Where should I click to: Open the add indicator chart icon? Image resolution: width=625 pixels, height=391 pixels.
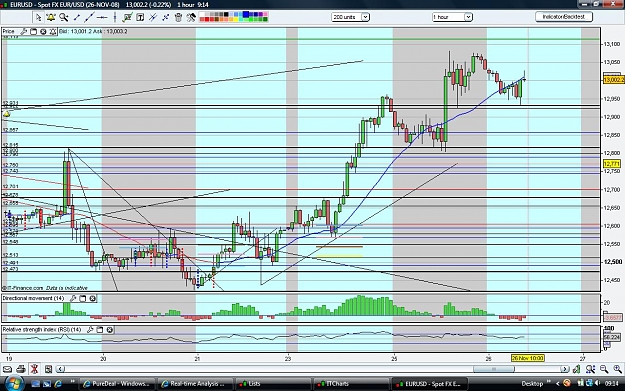(128, 17)
